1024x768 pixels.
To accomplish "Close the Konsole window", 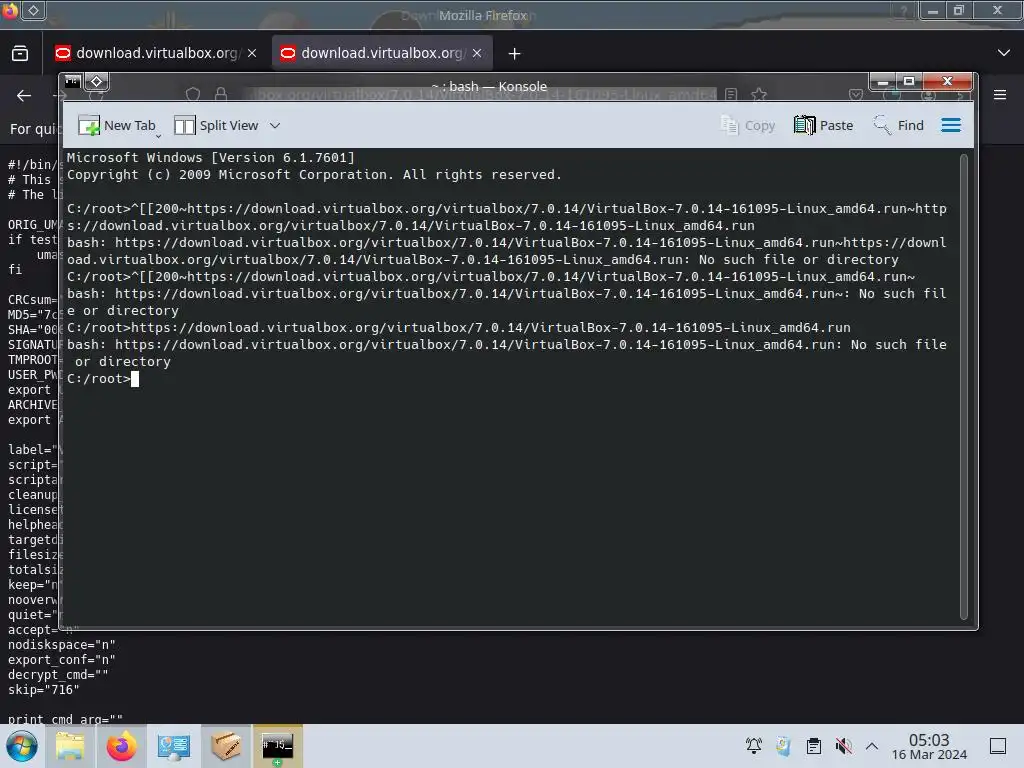I will pos(948,82).
